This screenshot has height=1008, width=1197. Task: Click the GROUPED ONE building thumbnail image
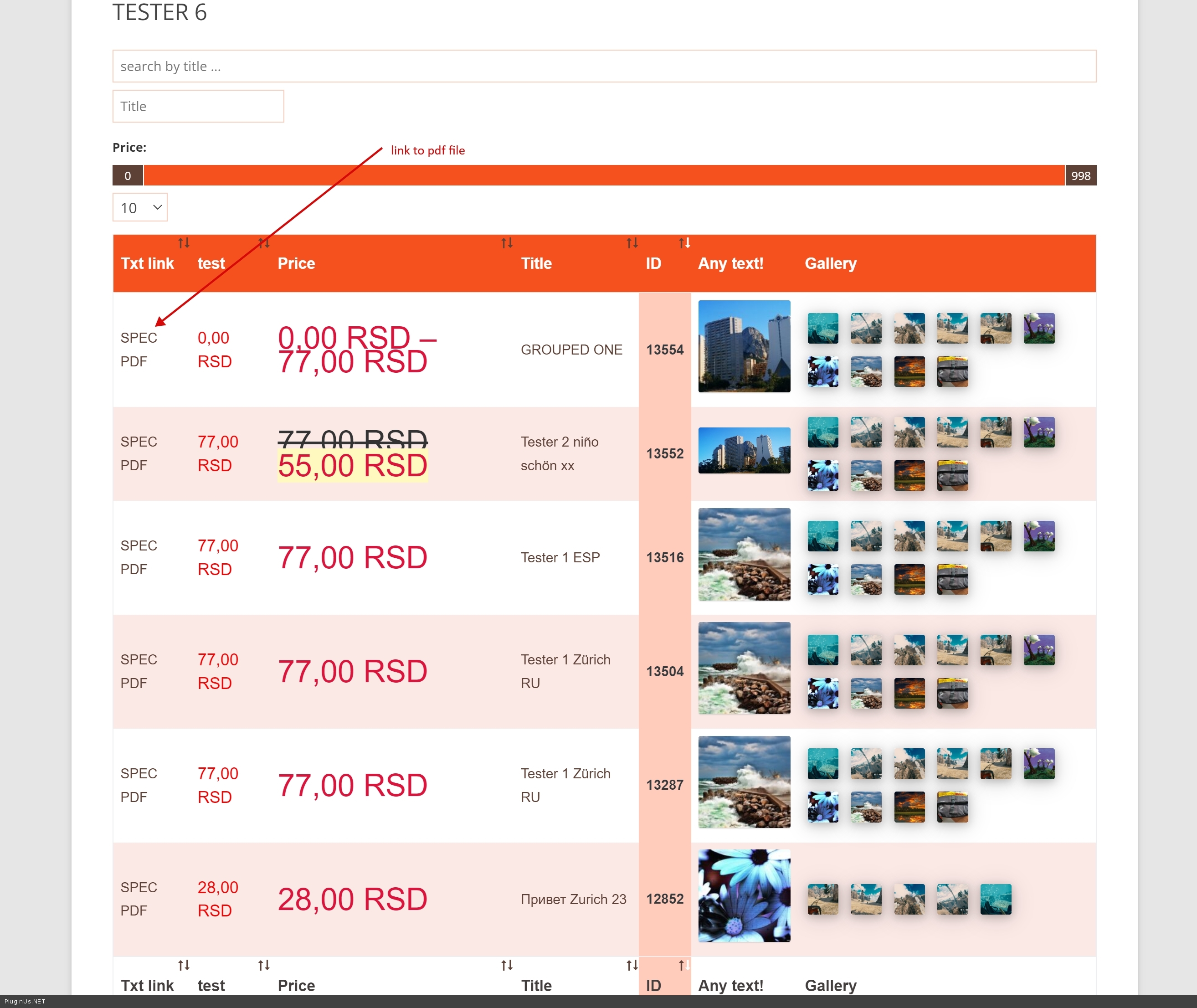click(744, 346)
